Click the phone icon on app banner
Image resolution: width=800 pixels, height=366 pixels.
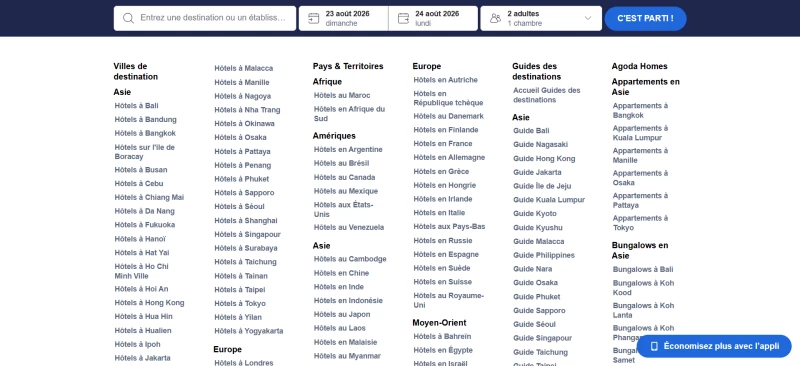point(654,346)
